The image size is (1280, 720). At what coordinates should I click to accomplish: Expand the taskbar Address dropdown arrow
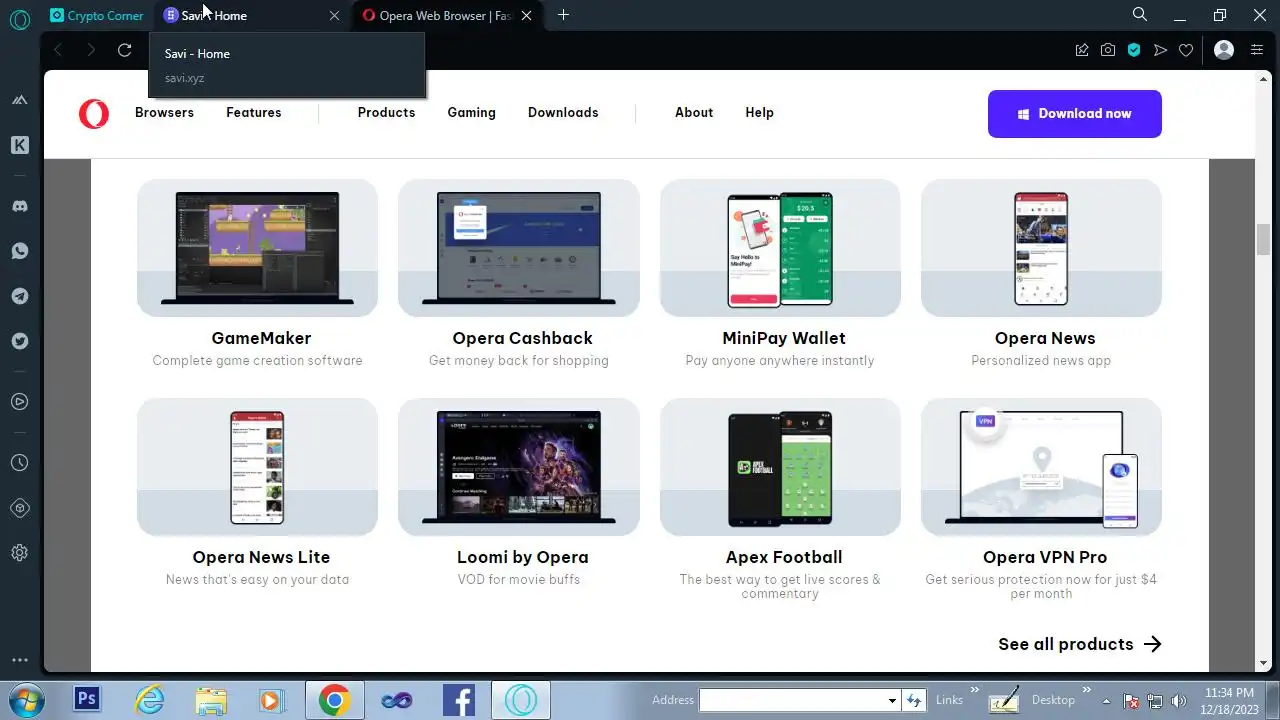pos(892,701)
